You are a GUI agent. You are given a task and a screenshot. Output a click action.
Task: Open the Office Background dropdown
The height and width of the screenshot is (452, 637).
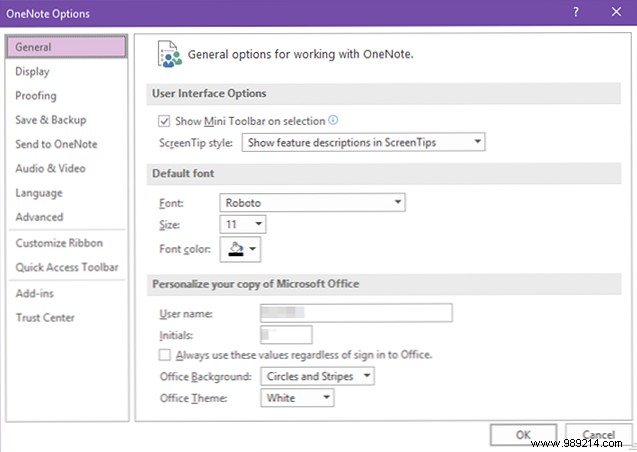point(317,376)
